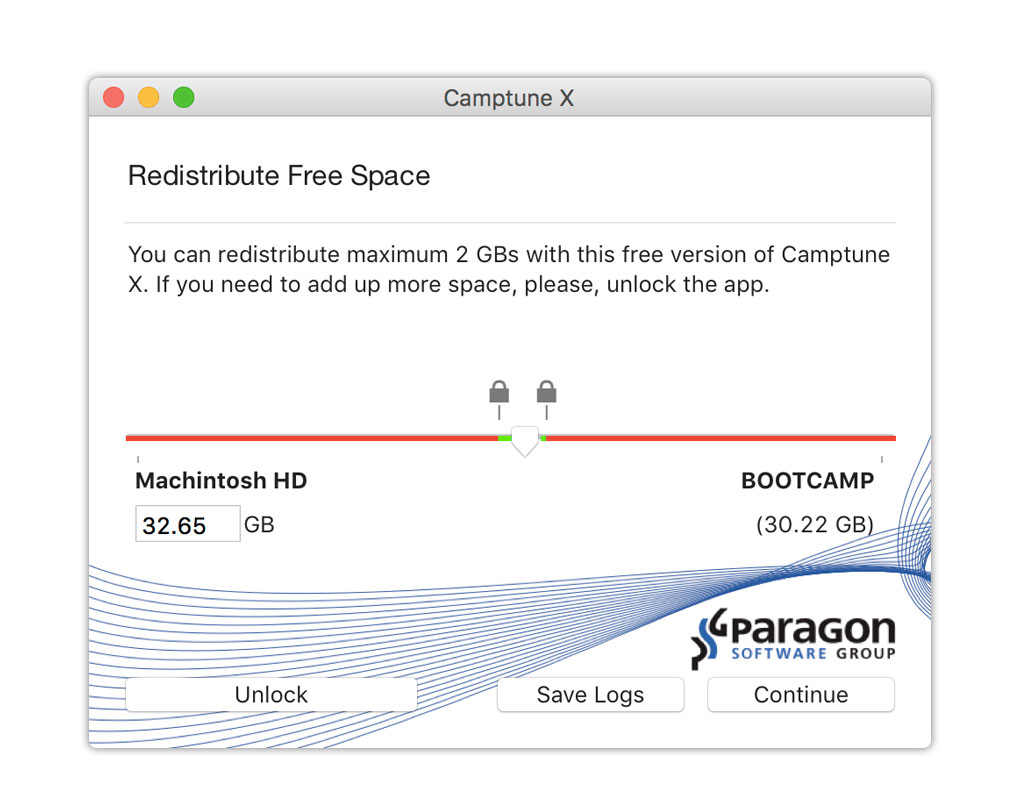The height and width of the screenshot is (804, 1020).
Task: Save logs with the Save Logs button
Action: (x=590, y=695)
